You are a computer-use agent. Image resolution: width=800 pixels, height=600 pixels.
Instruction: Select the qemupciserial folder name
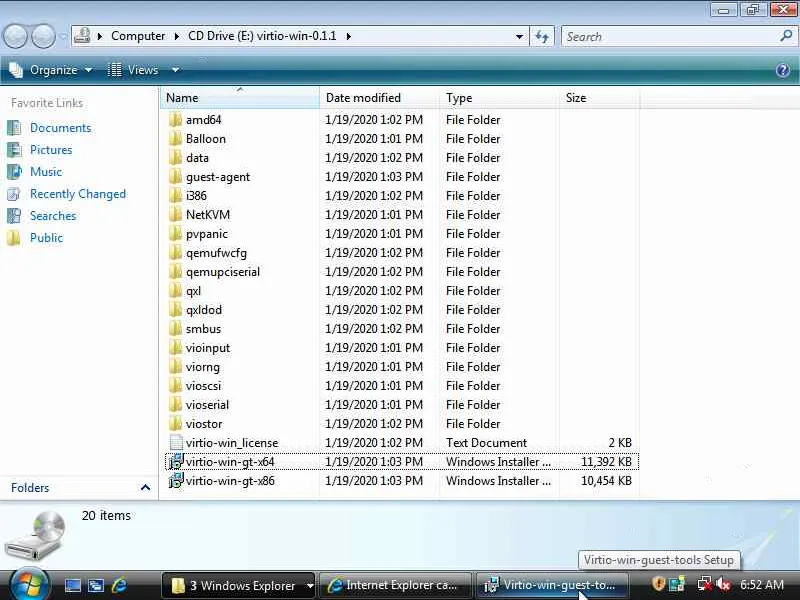tap(223, 272)
